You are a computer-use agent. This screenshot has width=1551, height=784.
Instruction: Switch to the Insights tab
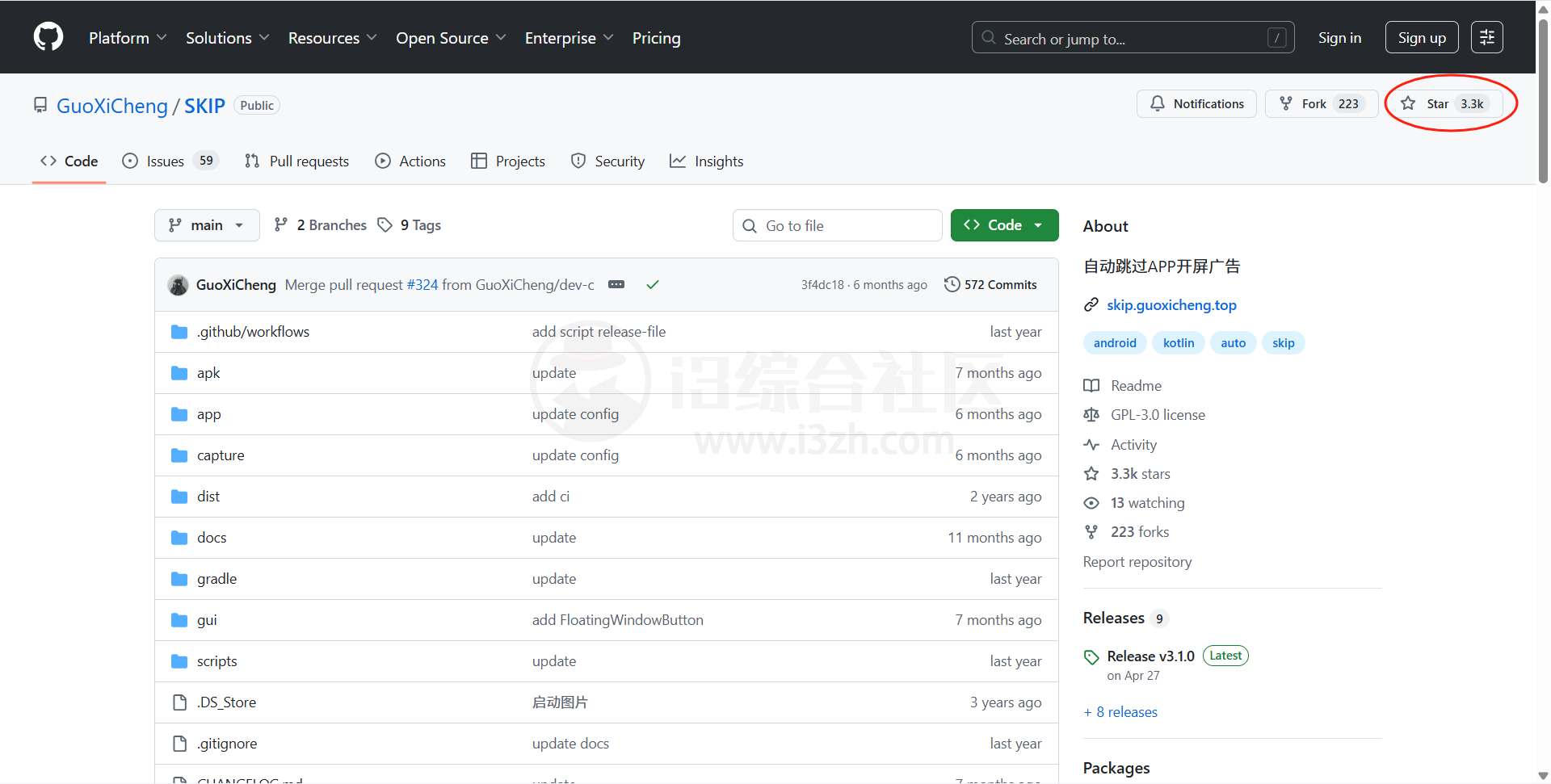click(707, 161)
